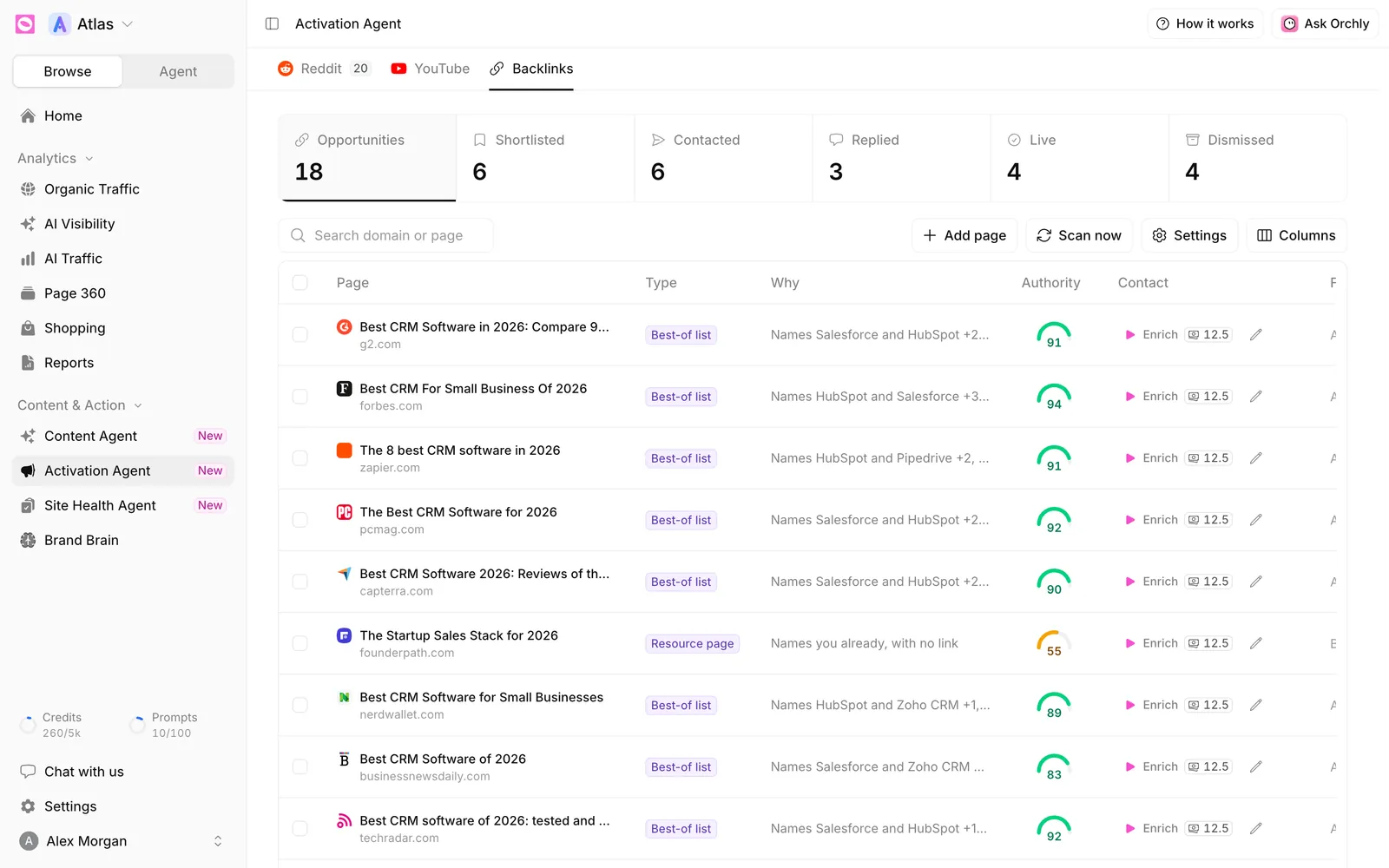Click the Prompts usage ring
The width and height of the screenshot is (1389, 868).
[x=137, y=725]
